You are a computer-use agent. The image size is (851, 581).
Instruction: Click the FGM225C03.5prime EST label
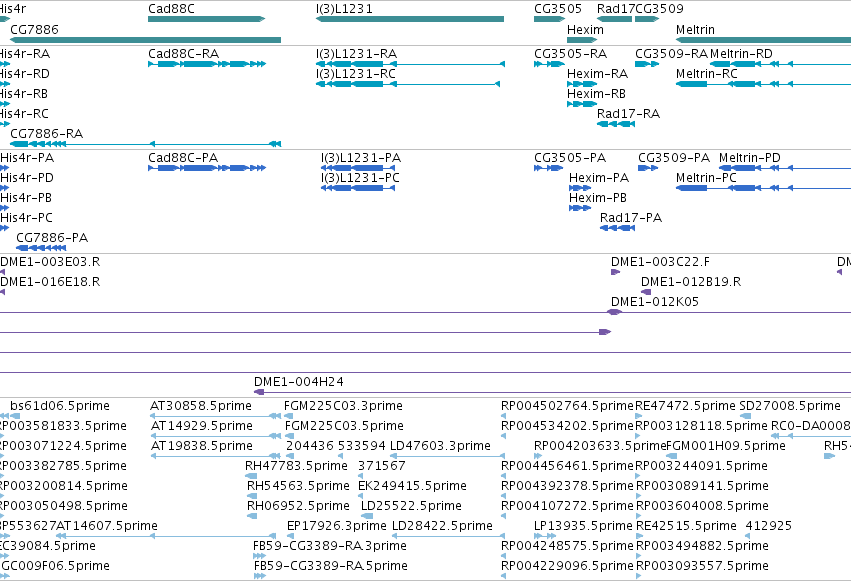344,426
